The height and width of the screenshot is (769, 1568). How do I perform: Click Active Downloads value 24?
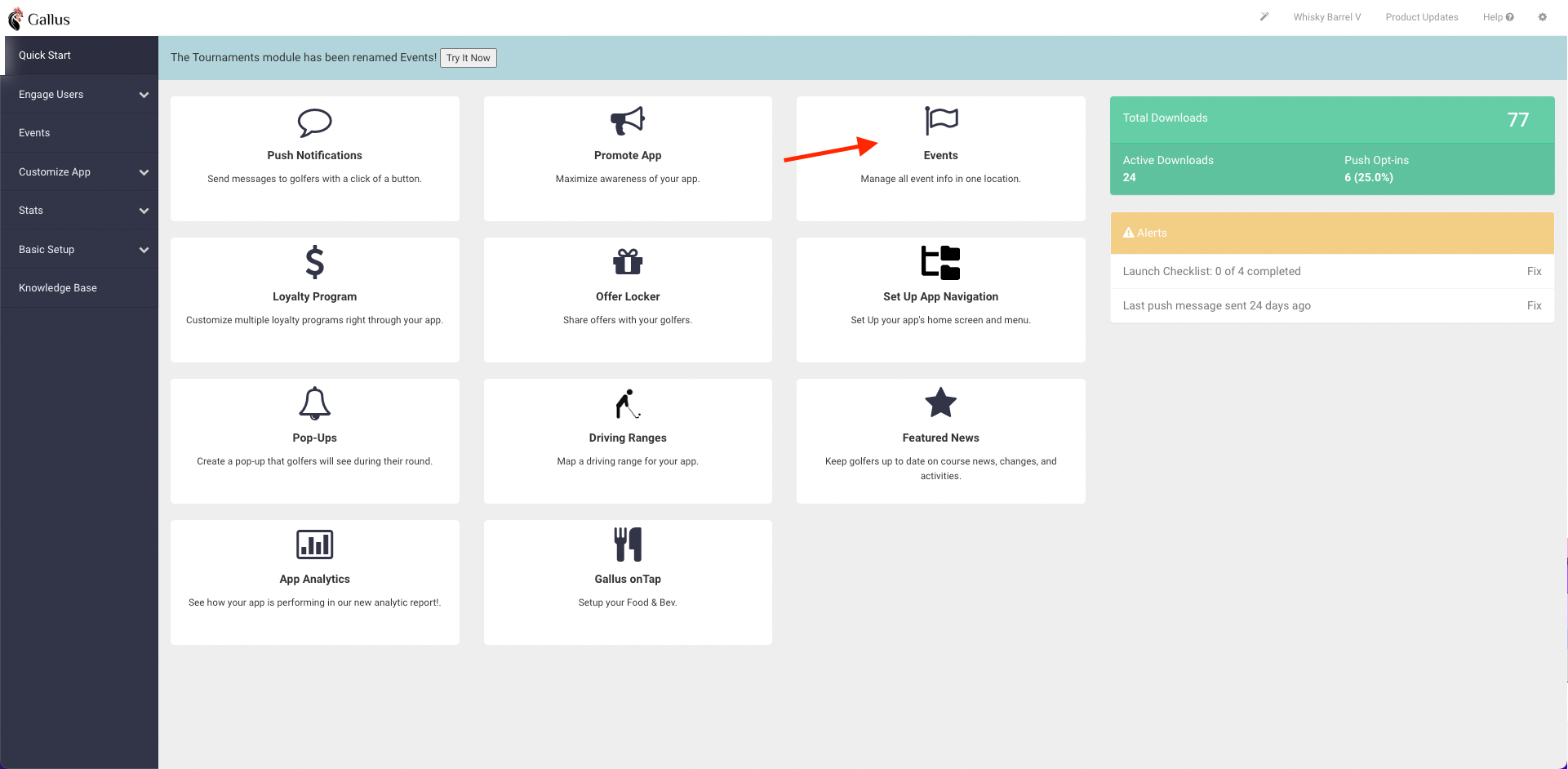point(1129,177)
